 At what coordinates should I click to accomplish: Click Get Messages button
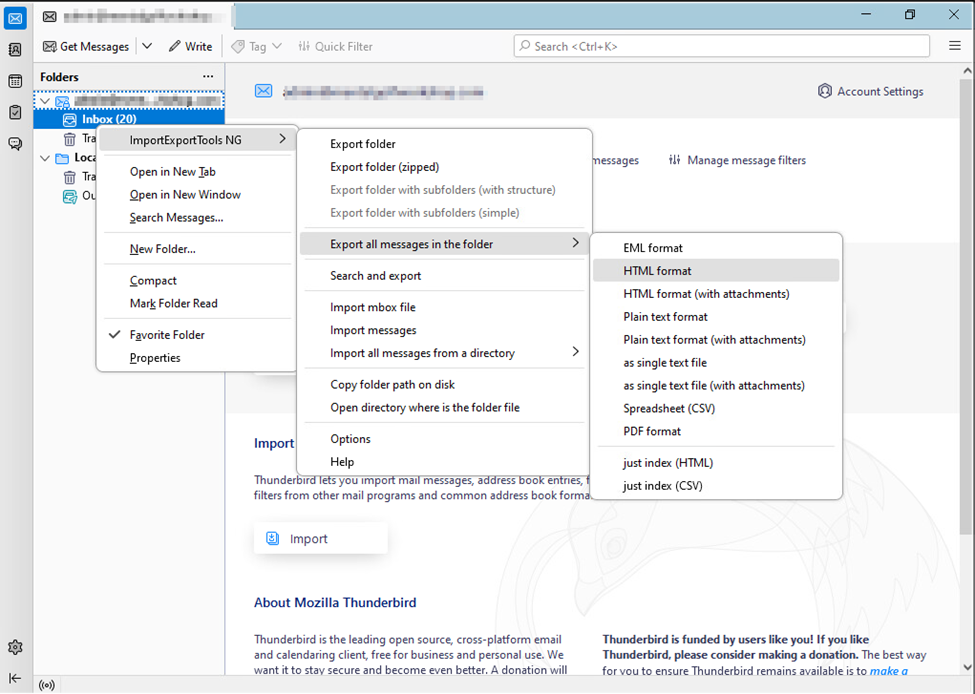tap(86, 47)
